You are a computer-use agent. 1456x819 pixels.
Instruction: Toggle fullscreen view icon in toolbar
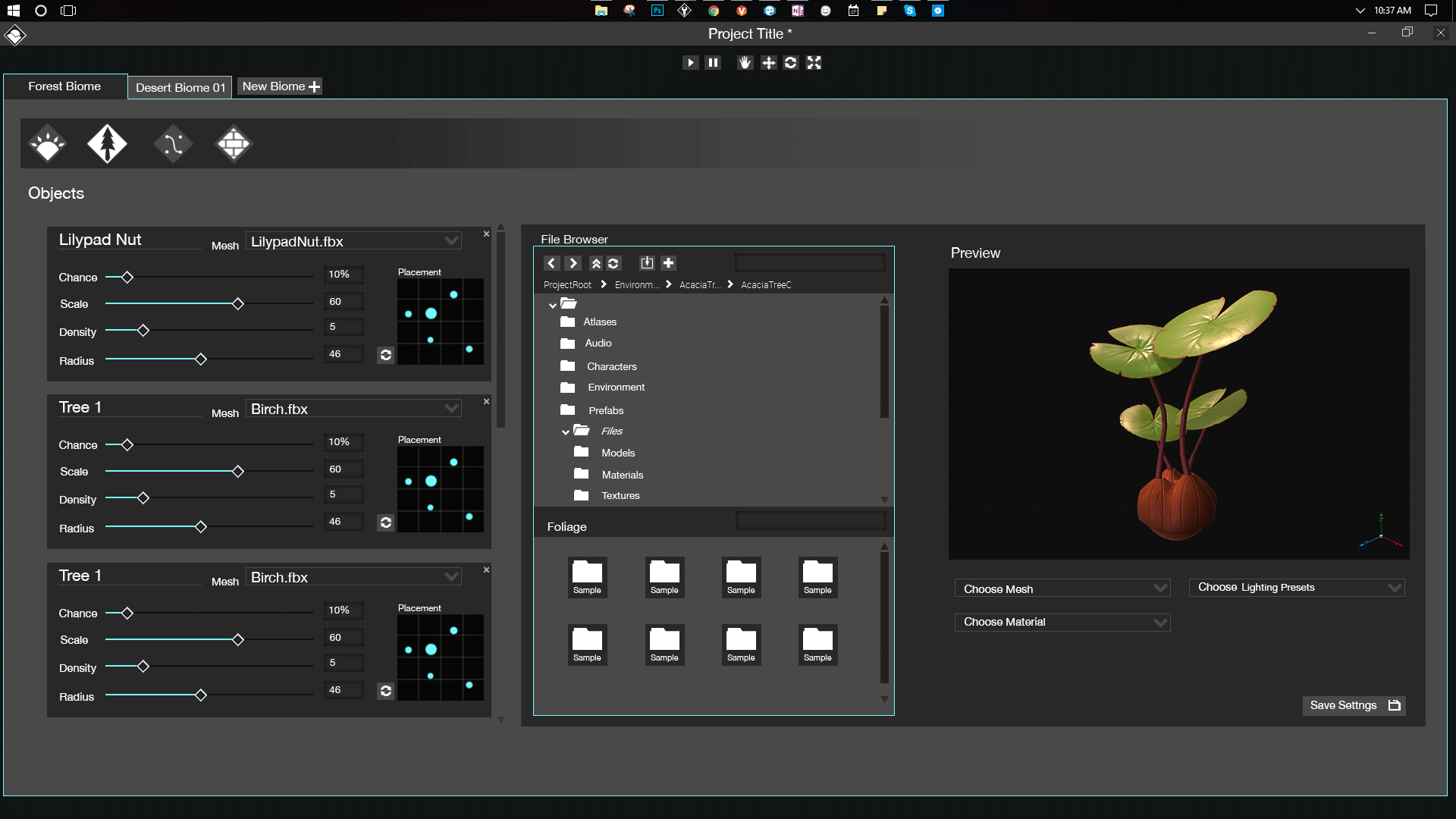pyautogui.click(x=814, y=63)
